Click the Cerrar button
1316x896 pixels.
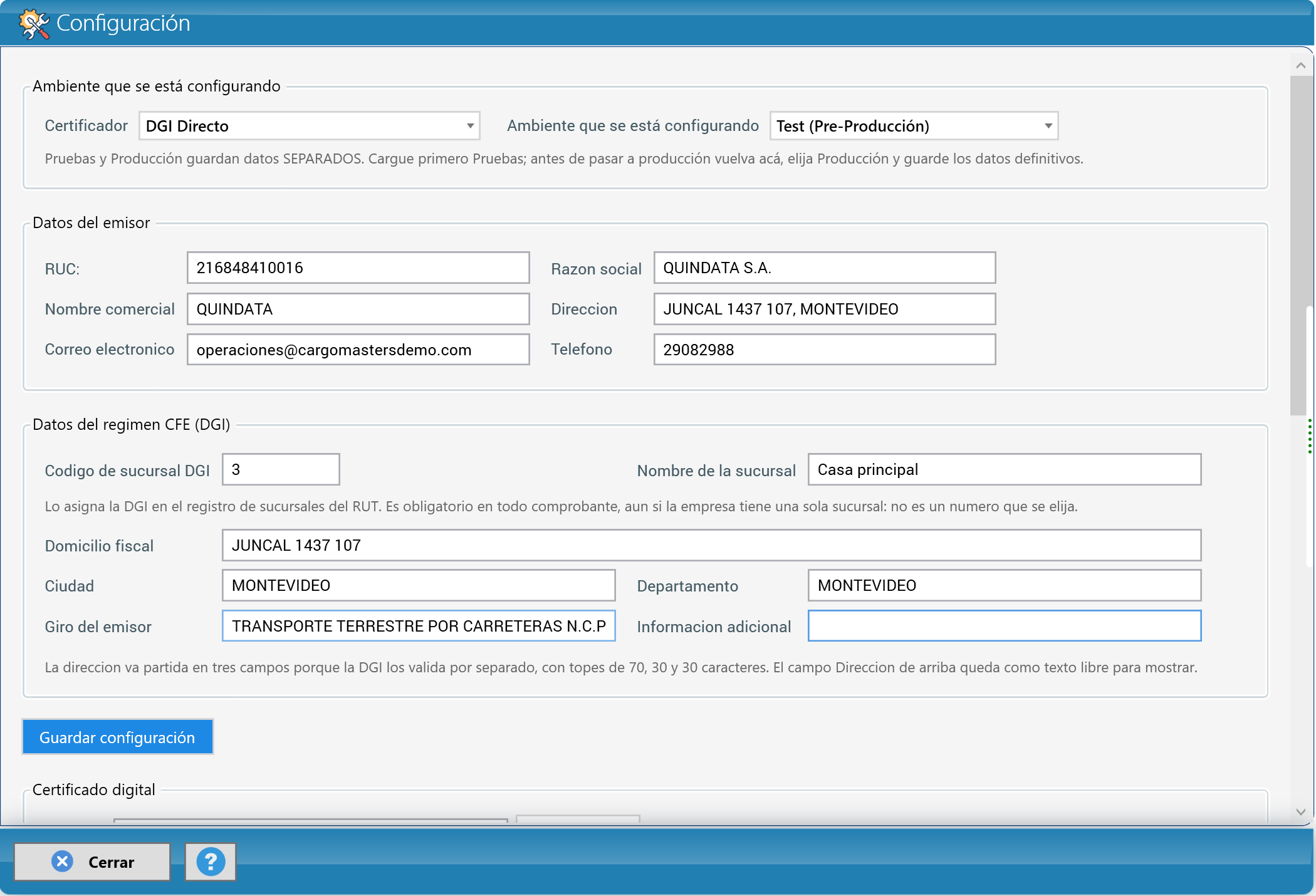[92, 862]
